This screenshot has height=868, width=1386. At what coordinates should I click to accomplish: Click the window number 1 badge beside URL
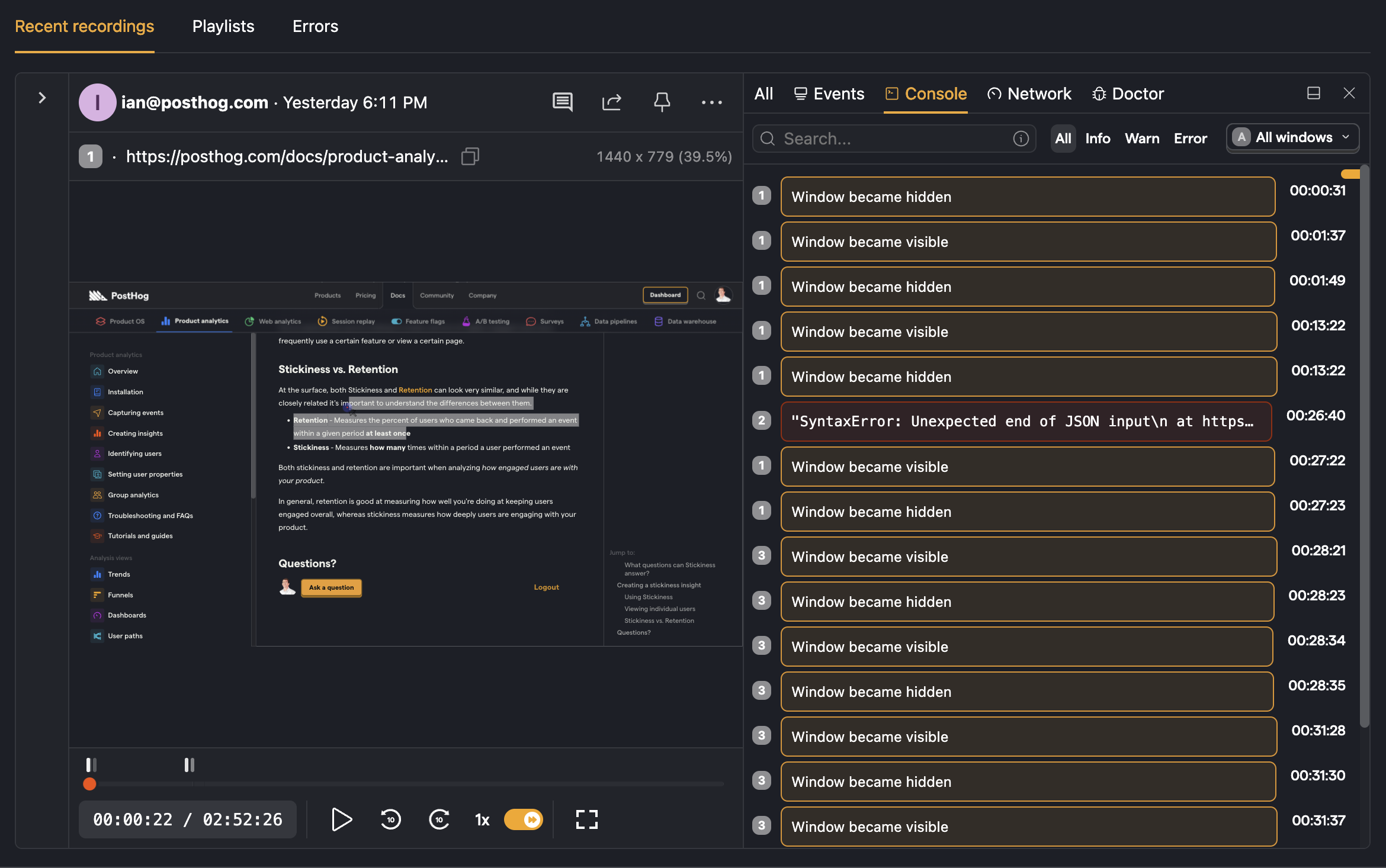(91, 156)
